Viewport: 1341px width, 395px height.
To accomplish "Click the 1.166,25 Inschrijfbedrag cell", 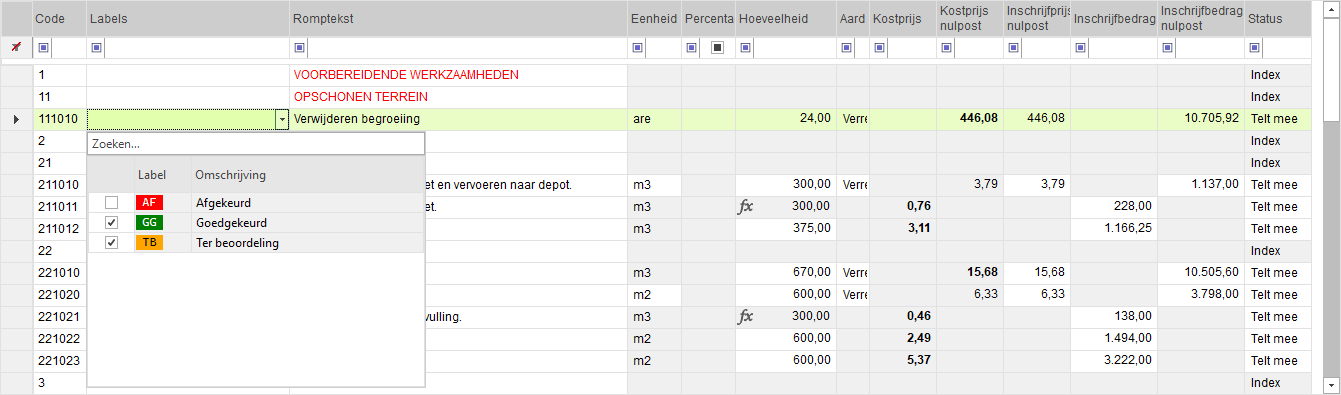I will (x=1114, y=229).
